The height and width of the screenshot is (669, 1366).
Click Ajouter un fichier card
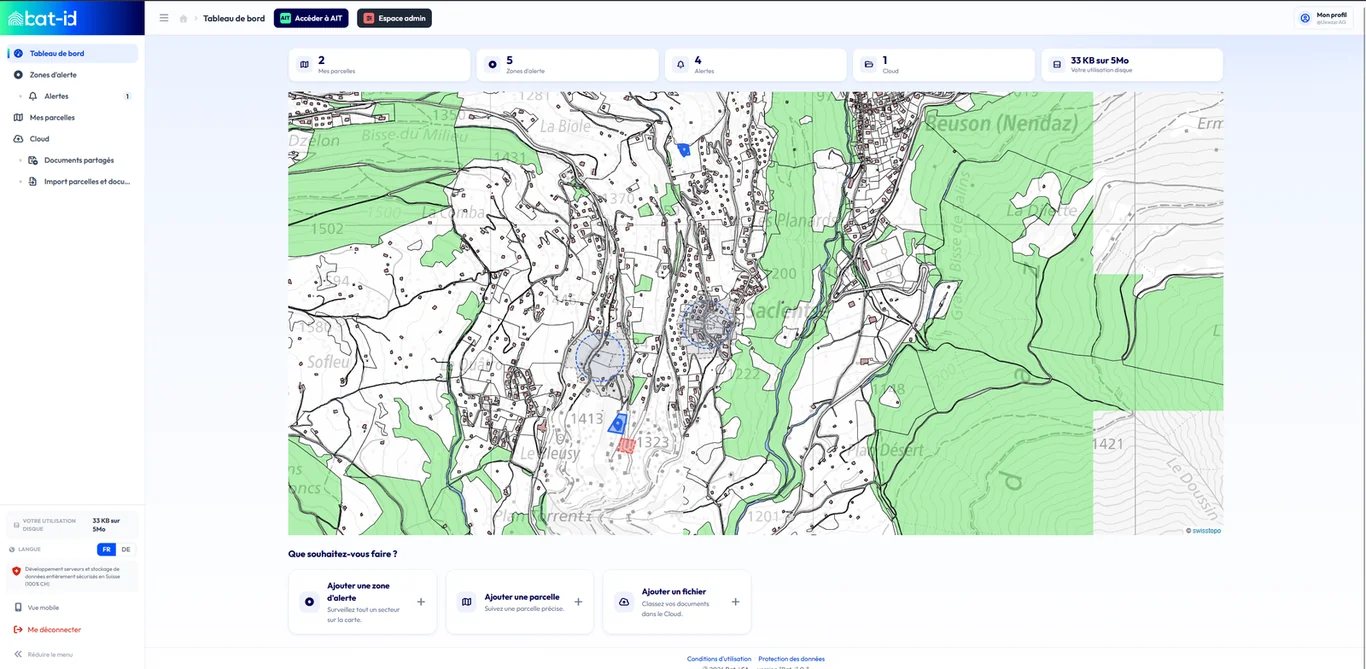(x=676, y=602)
